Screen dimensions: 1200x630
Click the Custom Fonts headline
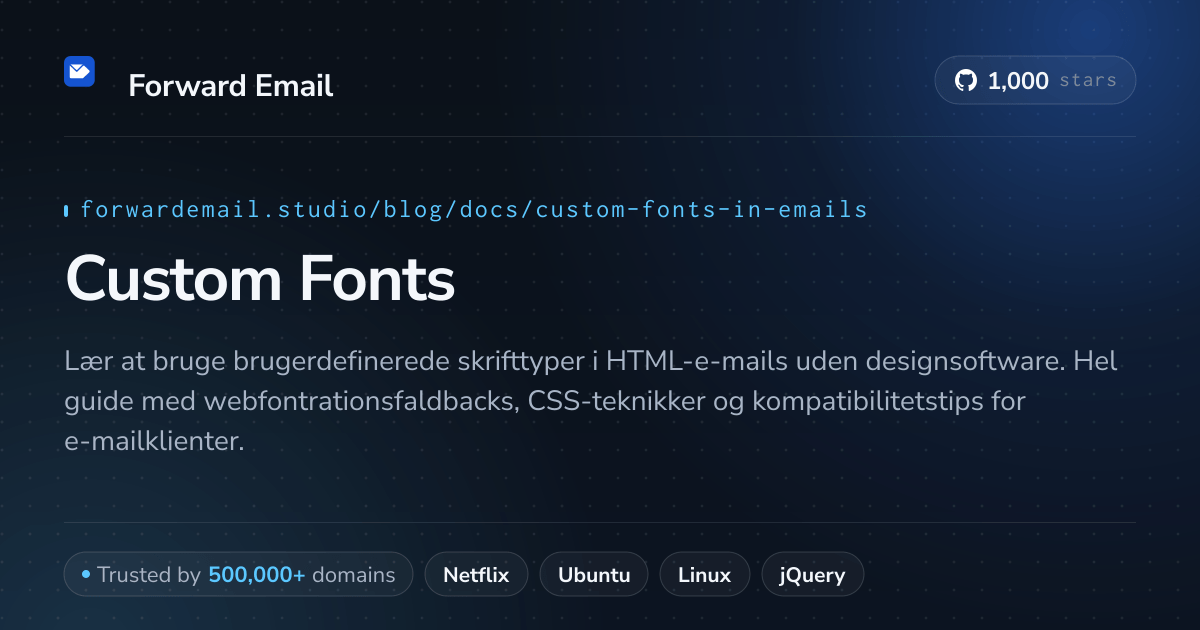tap(260, 278)
